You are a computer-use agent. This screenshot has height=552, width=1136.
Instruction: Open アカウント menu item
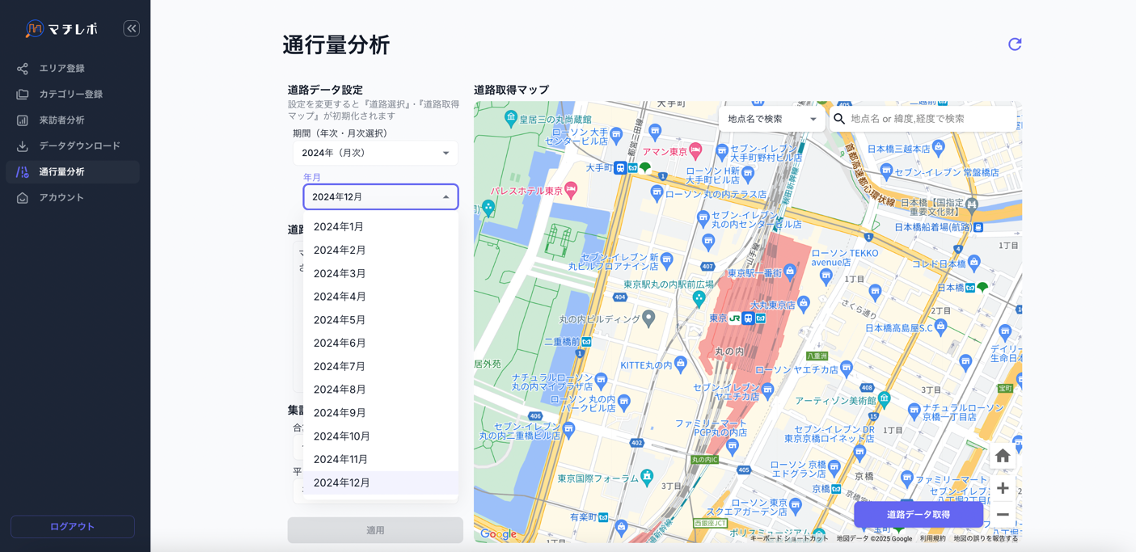[72, 198]
